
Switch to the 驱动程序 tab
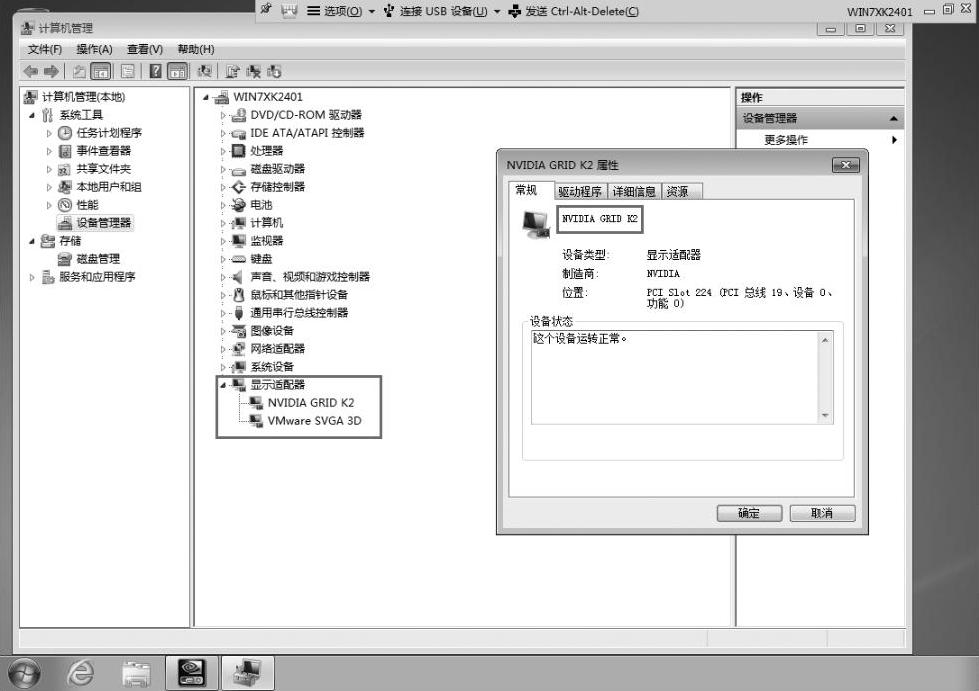[x=580, y=192]
